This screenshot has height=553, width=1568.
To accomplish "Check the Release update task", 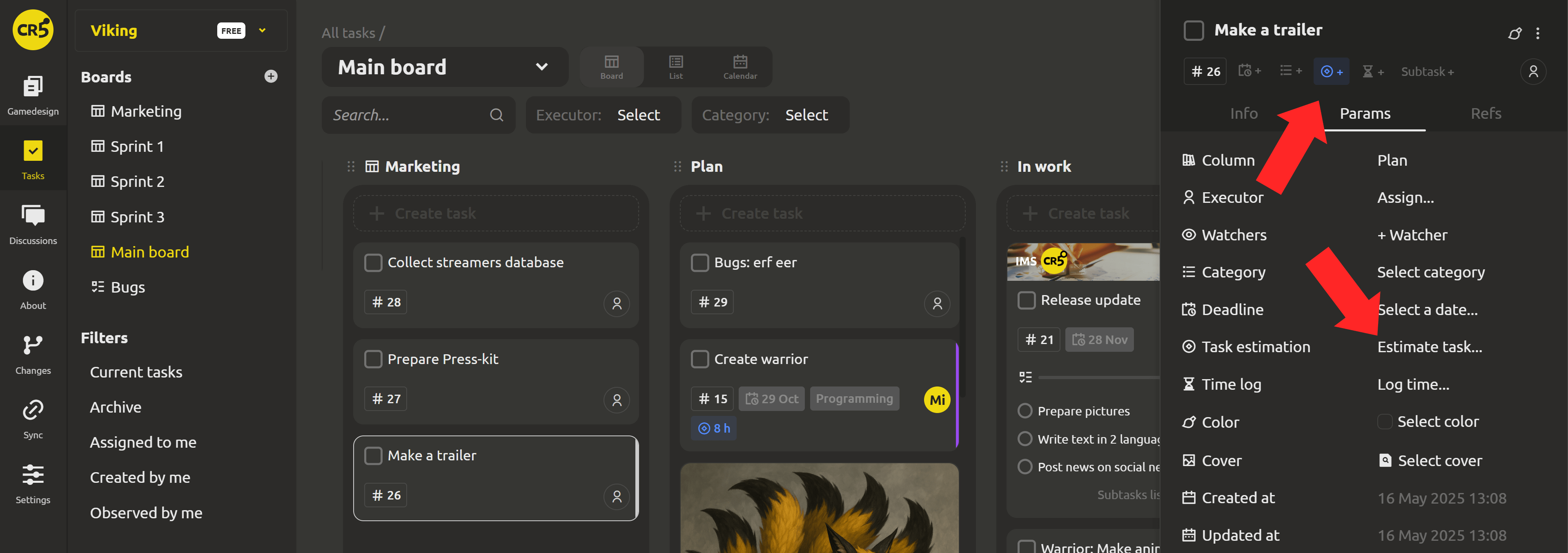I will pos(1026,300).
